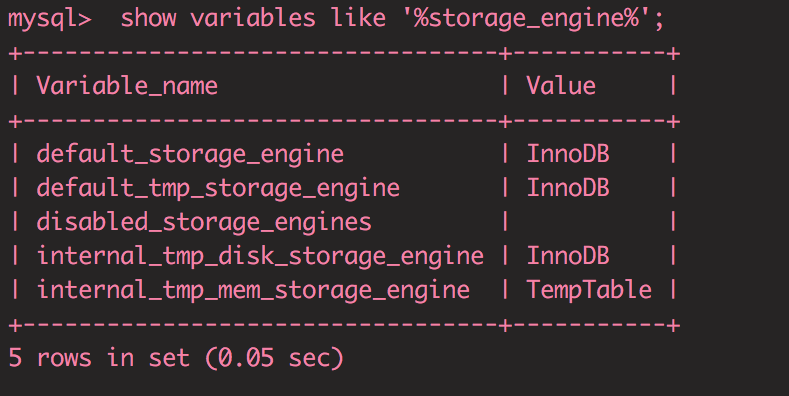
Task: Click InnoDB value of default_tmp_storage_engine
Action: [x=568, y=188]
